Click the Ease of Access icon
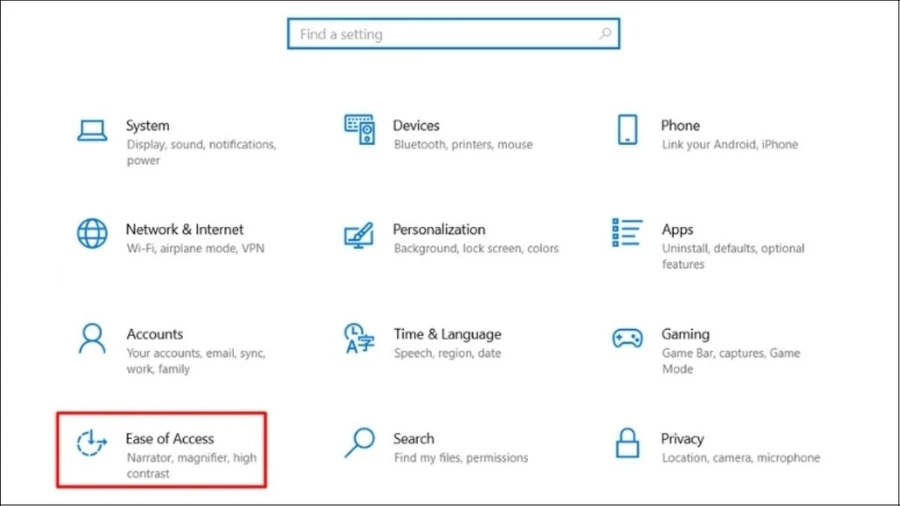Viewport: 900px width, 506px height. coord(92,443)
